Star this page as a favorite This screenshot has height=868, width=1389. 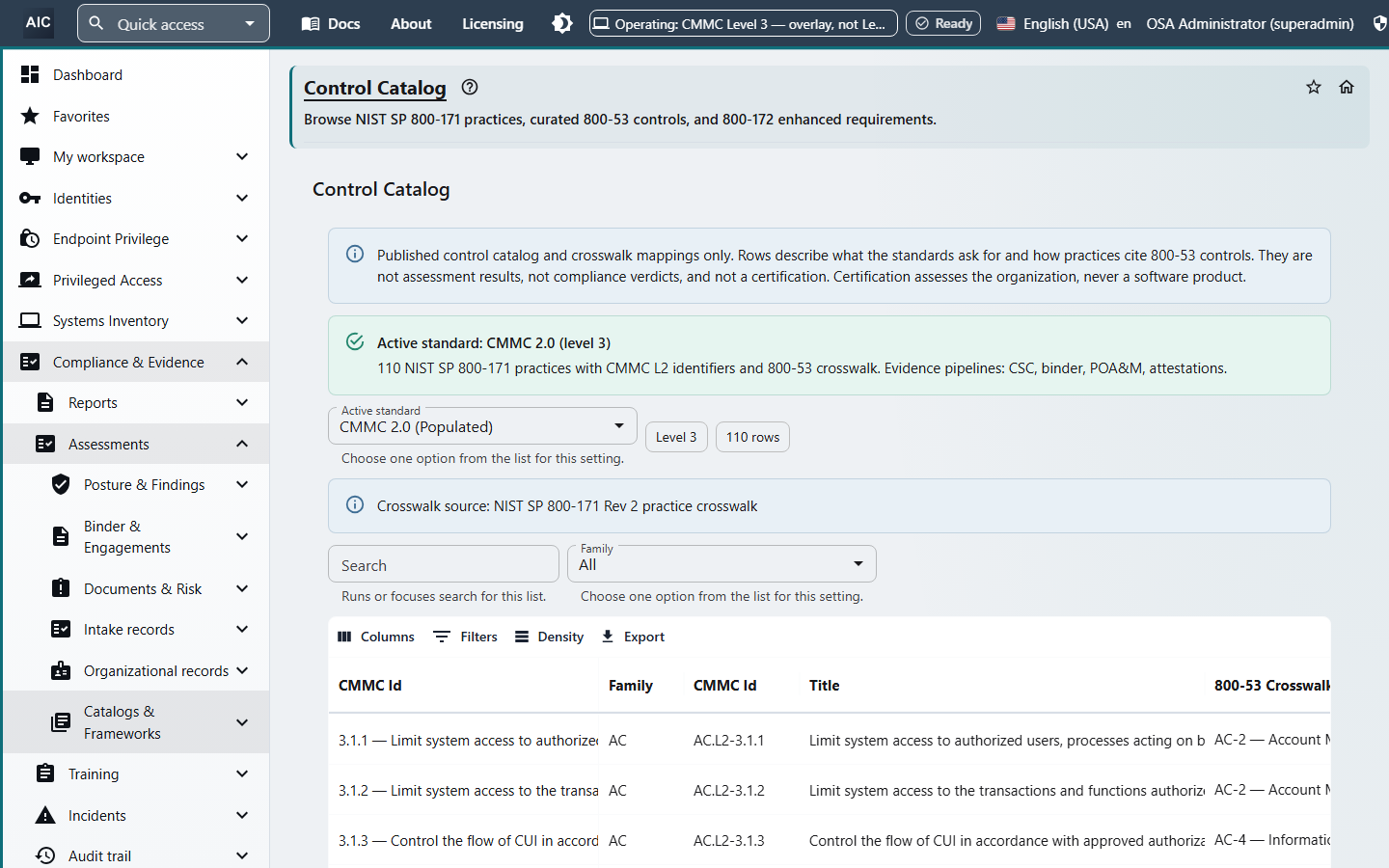pos(1314,87)
